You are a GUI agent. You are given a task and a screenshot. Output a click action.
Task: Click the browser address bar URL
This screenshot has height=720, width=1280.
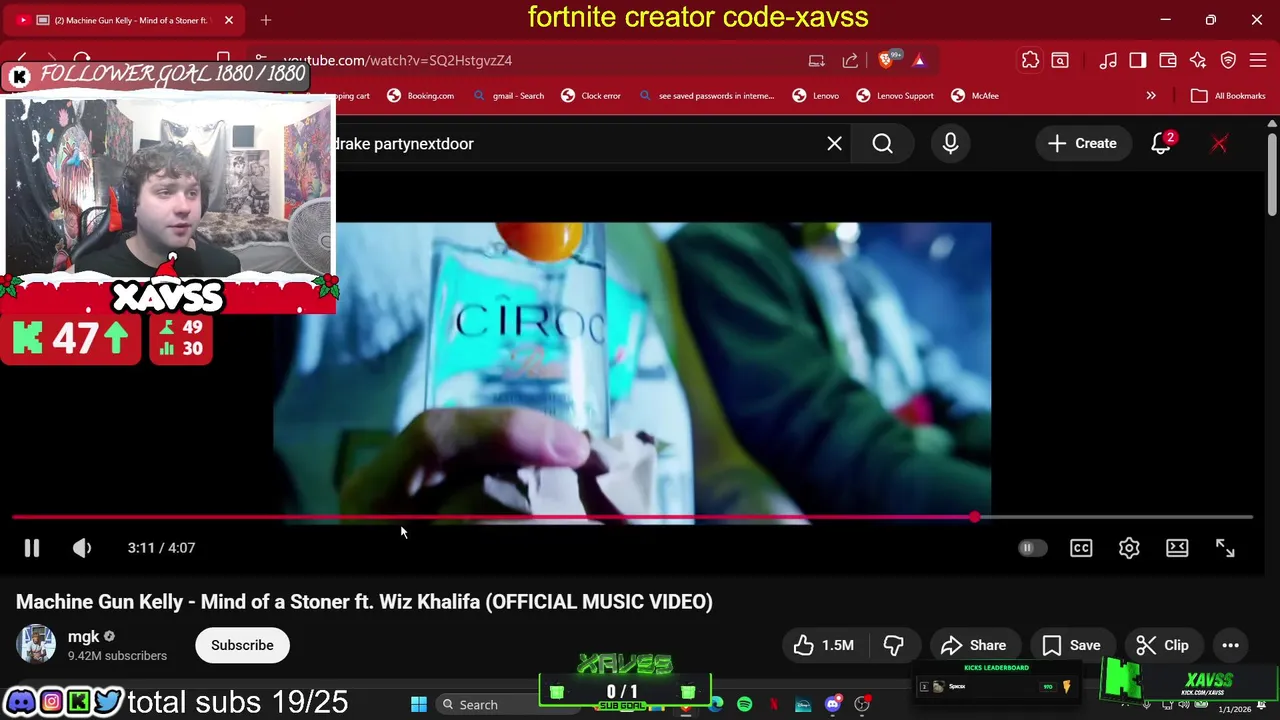click(x=397, y=60)
